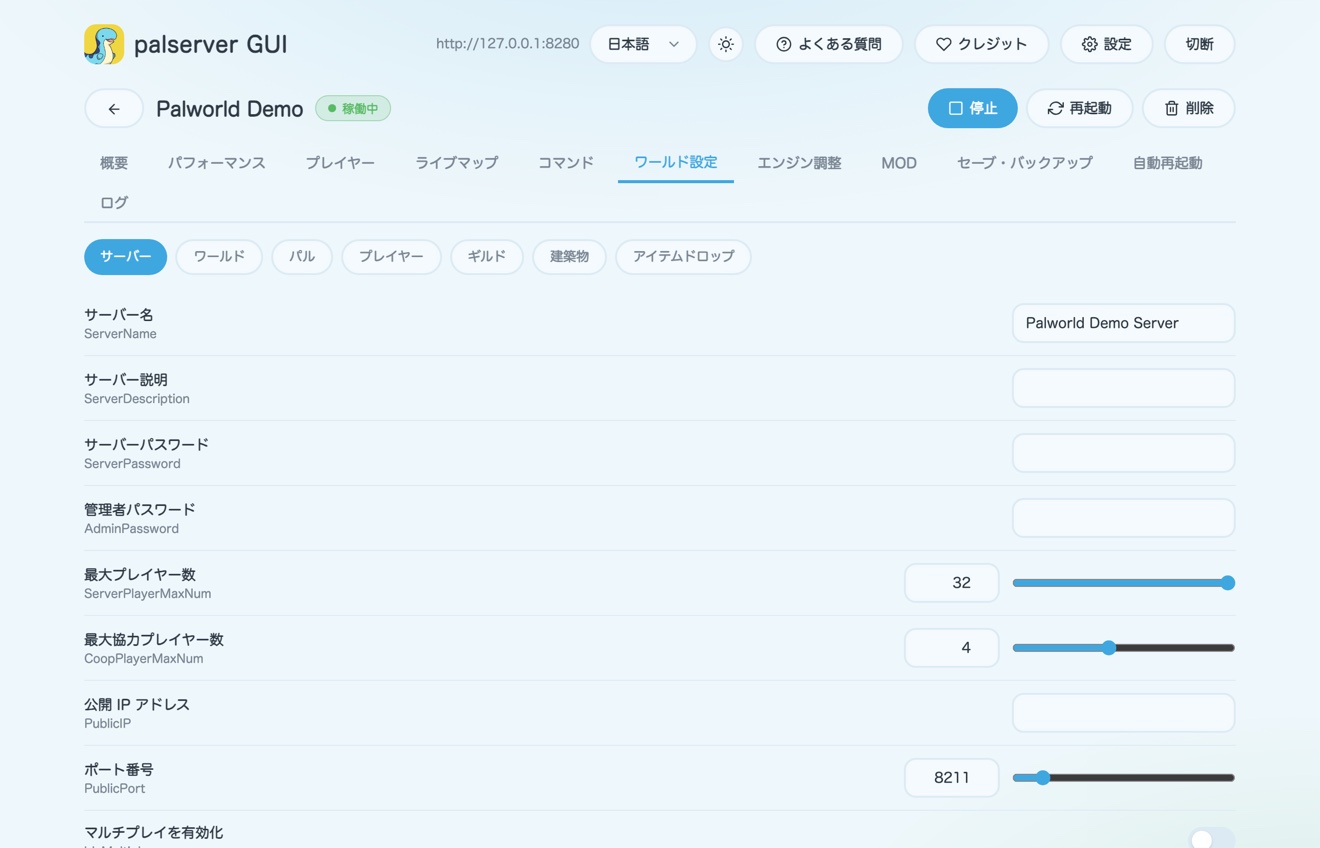The width and height of the screenshot is (1320, 848).
Task: Restart the server with 再起動 button
Action: click(x=1079, y=108)
